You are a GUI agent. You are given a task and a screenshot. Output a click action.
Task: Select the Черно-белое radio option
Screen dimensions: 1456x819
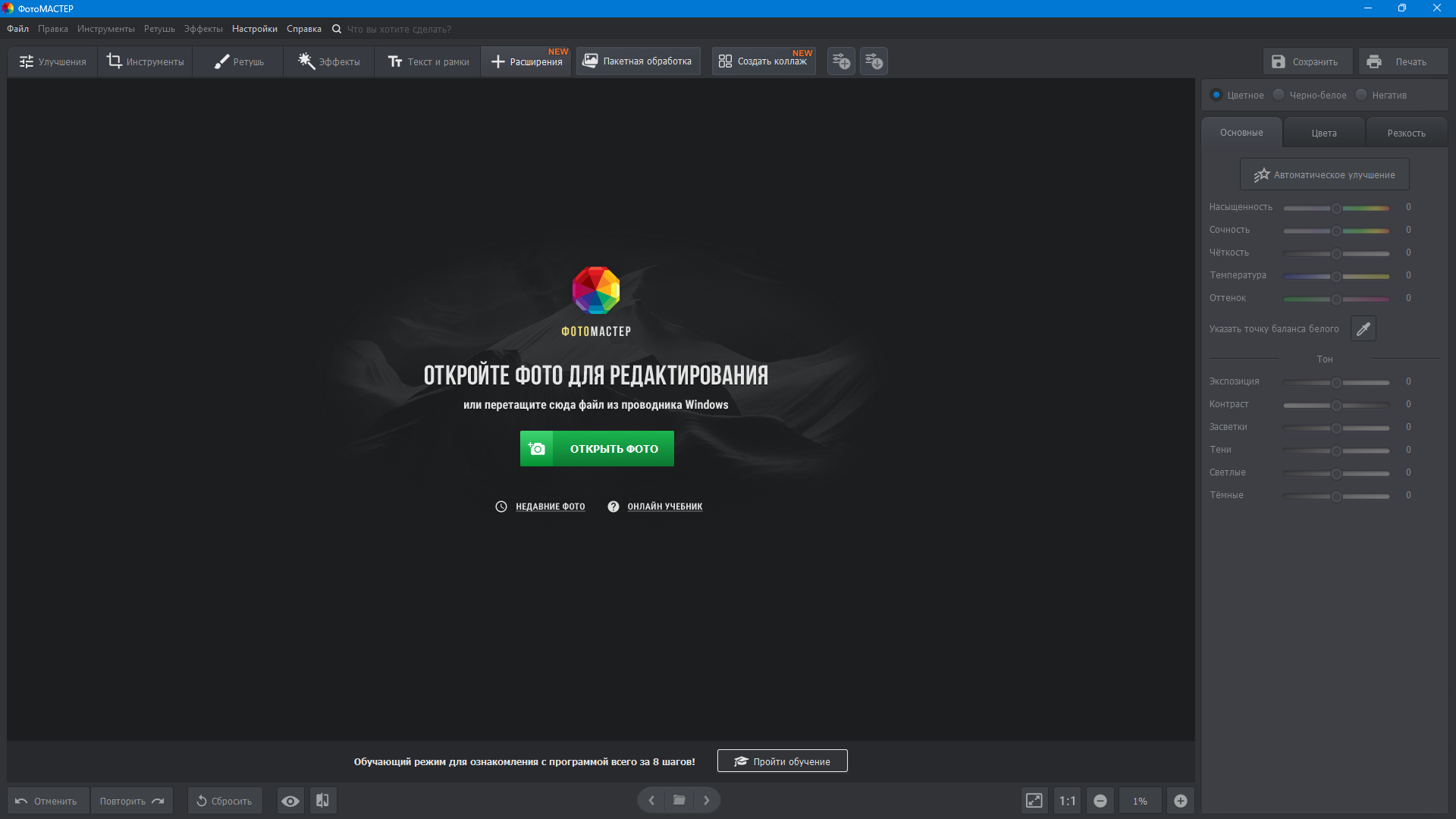[1279, 95]
